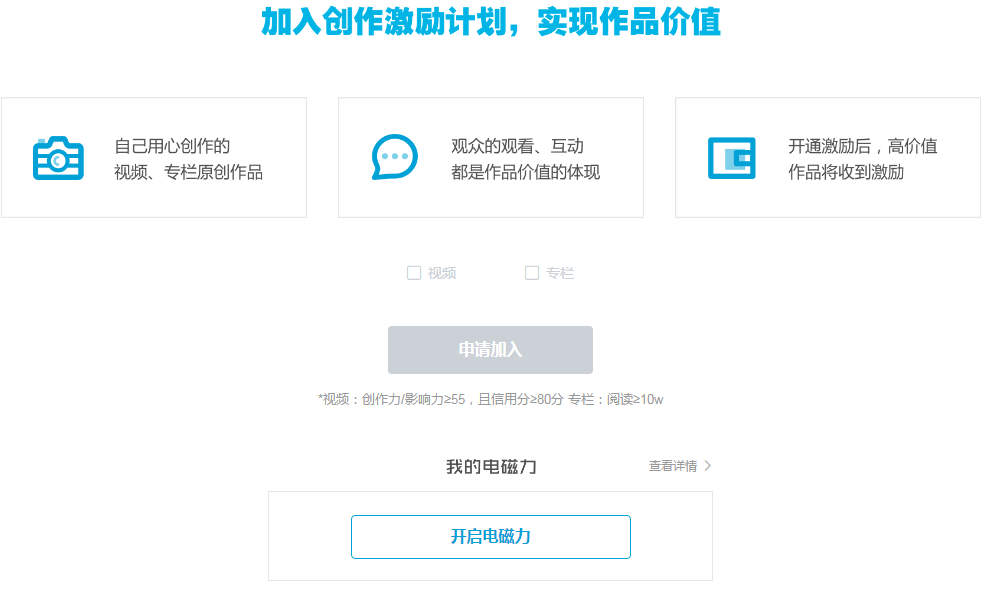This screenshot has height=593, width=1004.
Task: Click the chevron next to 查看详情
Action: 708,466
